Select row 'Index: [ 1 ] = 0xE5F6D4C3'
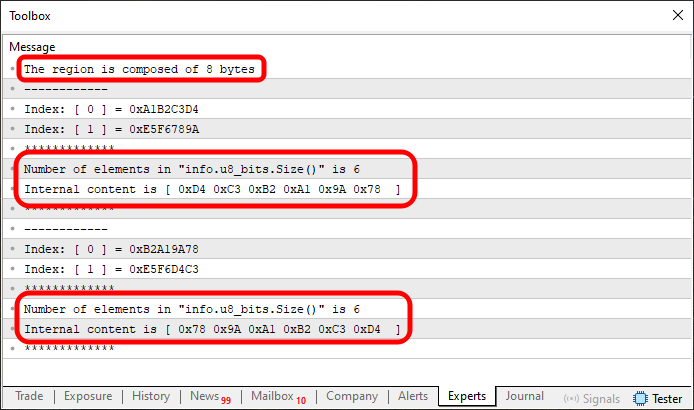The image size is (694, 410). pyautogui.click(x=347, y=269)
